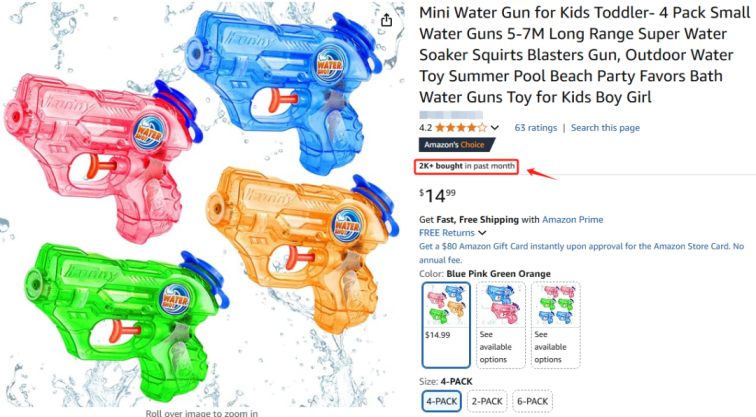Open rating breakdown chevron beside stars
Viewport: 756px width, 417px height.
pos(495,128)
